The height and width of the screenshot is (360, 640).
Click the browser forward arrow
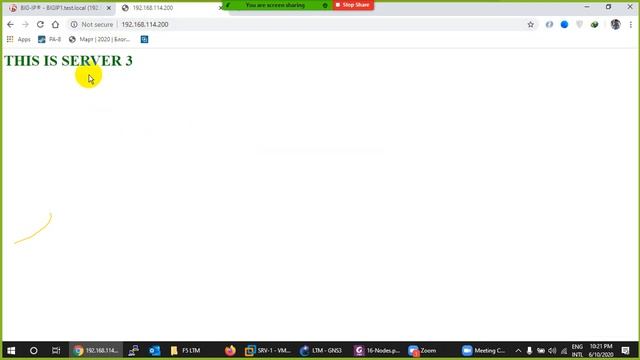pos(25,24)
